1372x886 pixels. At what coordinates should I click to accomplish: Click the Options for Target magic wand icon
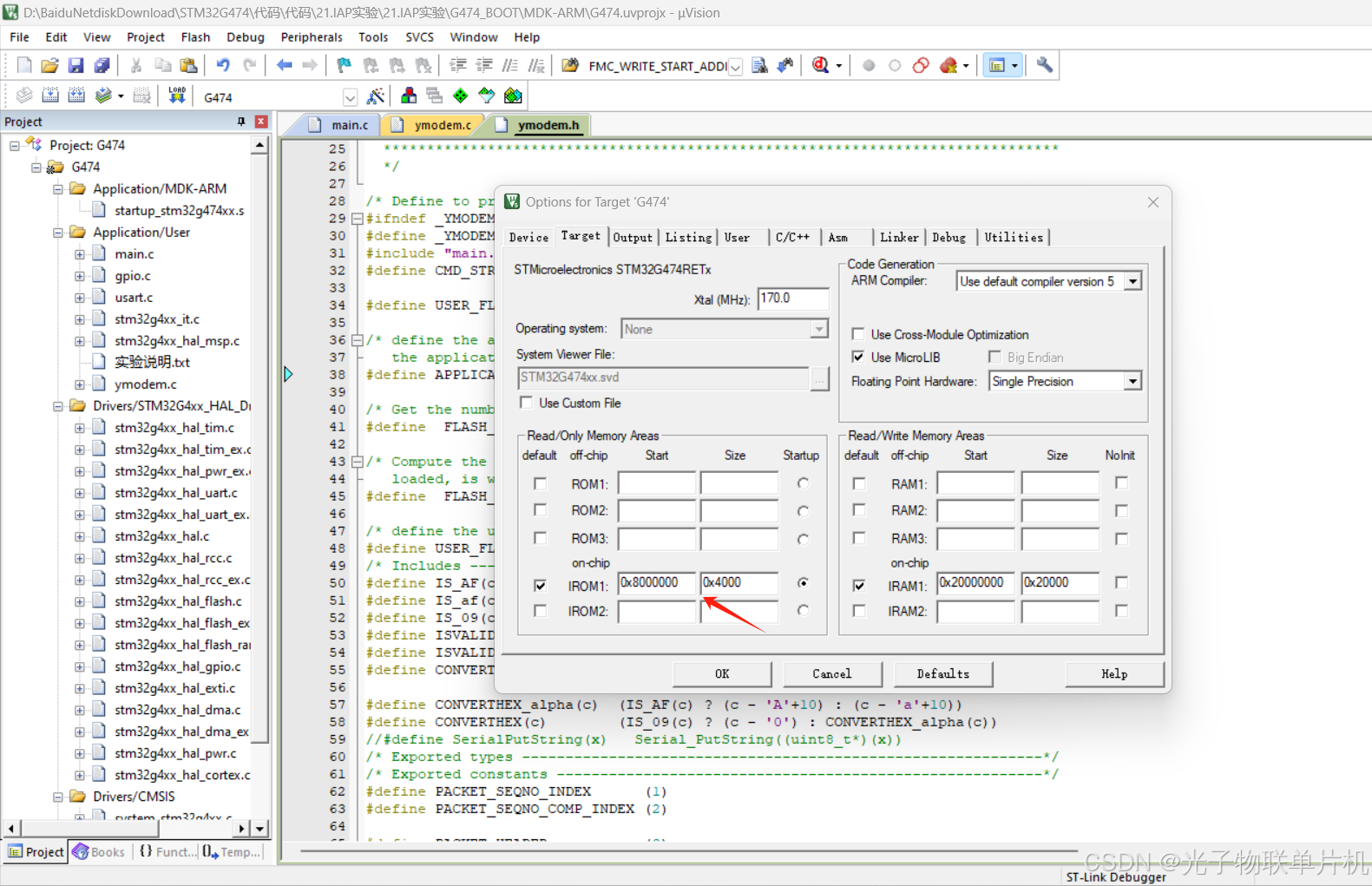point(376,96)
